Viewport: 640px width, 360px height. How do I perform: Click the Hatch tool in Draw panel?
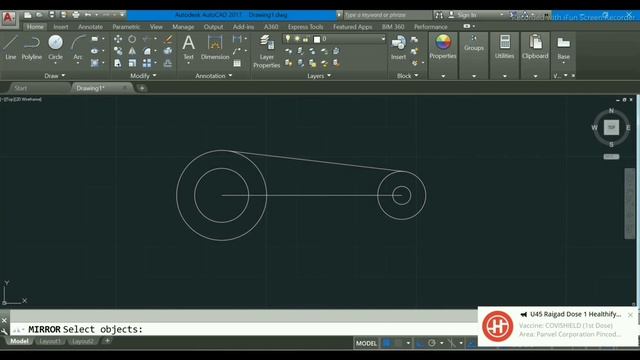[x=95, y=63]
